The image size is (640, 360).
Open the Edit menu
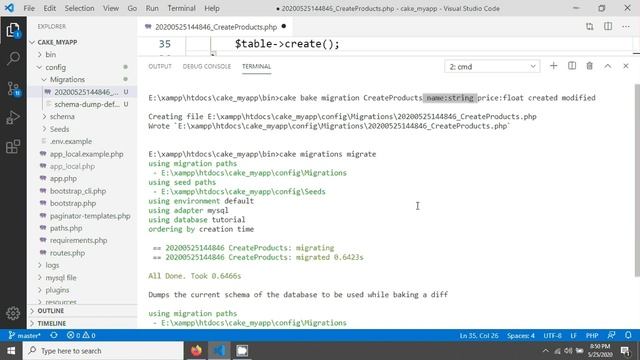click(49, 8)
